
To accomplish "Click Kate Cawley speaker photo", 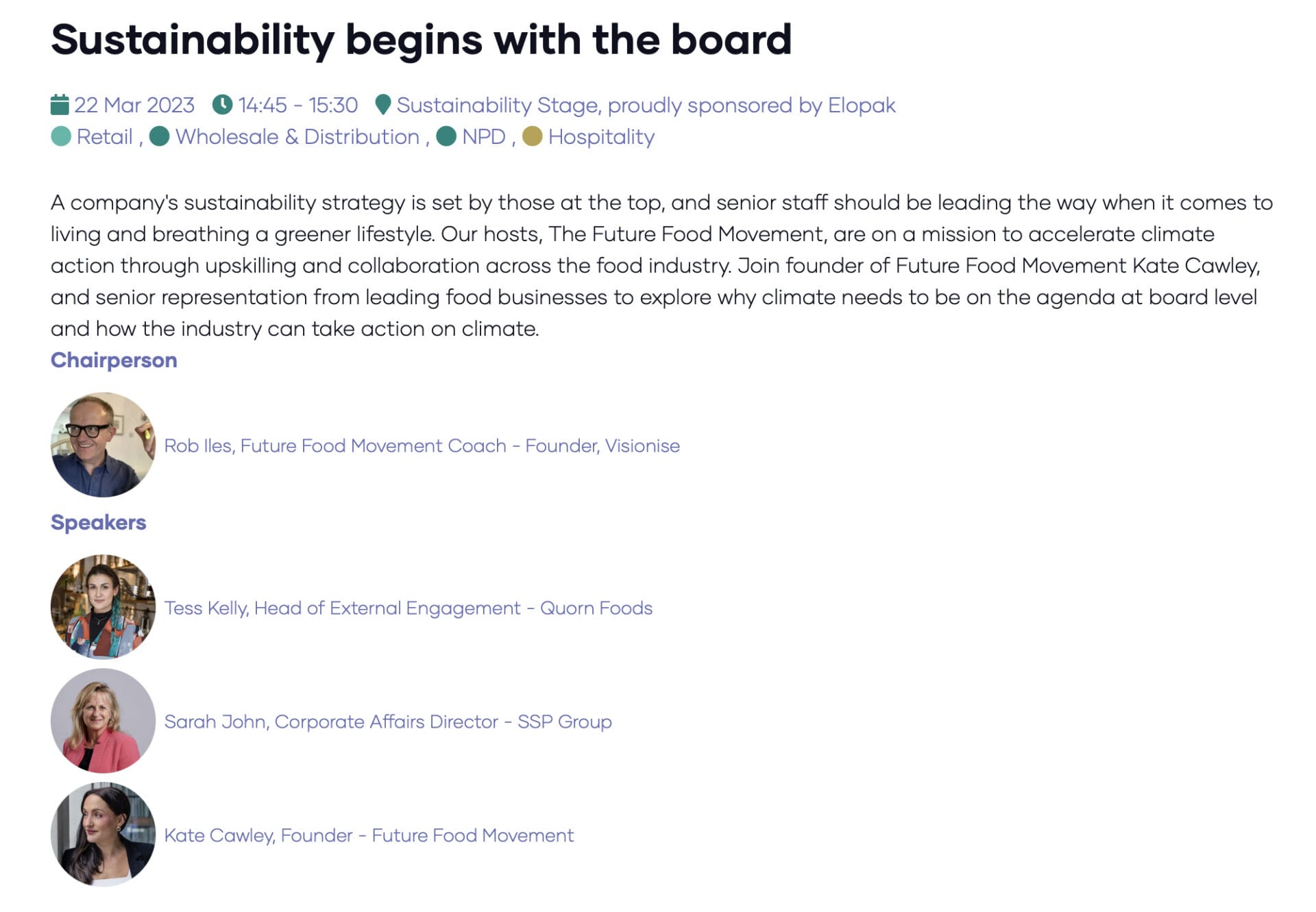I will coord(103,835).
